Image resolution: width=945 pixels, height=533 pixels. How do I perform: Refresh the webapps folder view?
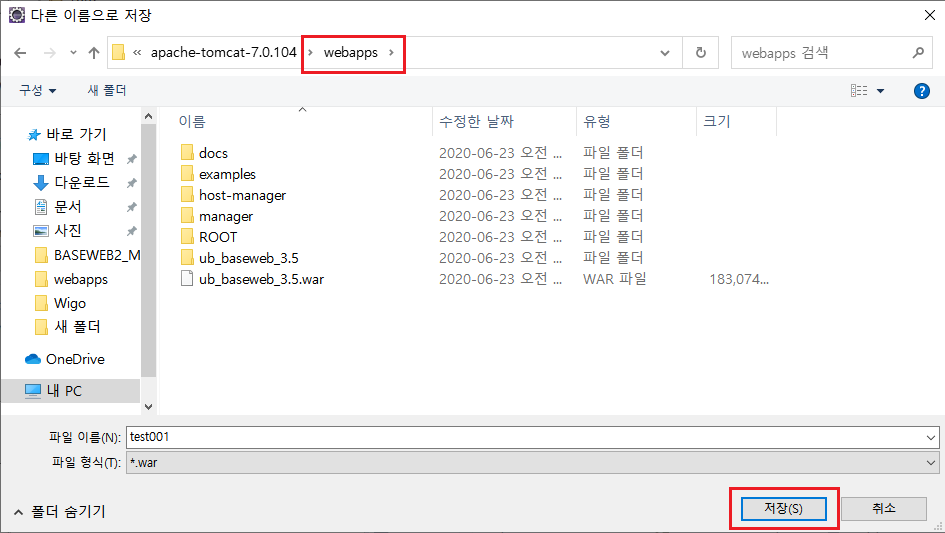[700, 53]
